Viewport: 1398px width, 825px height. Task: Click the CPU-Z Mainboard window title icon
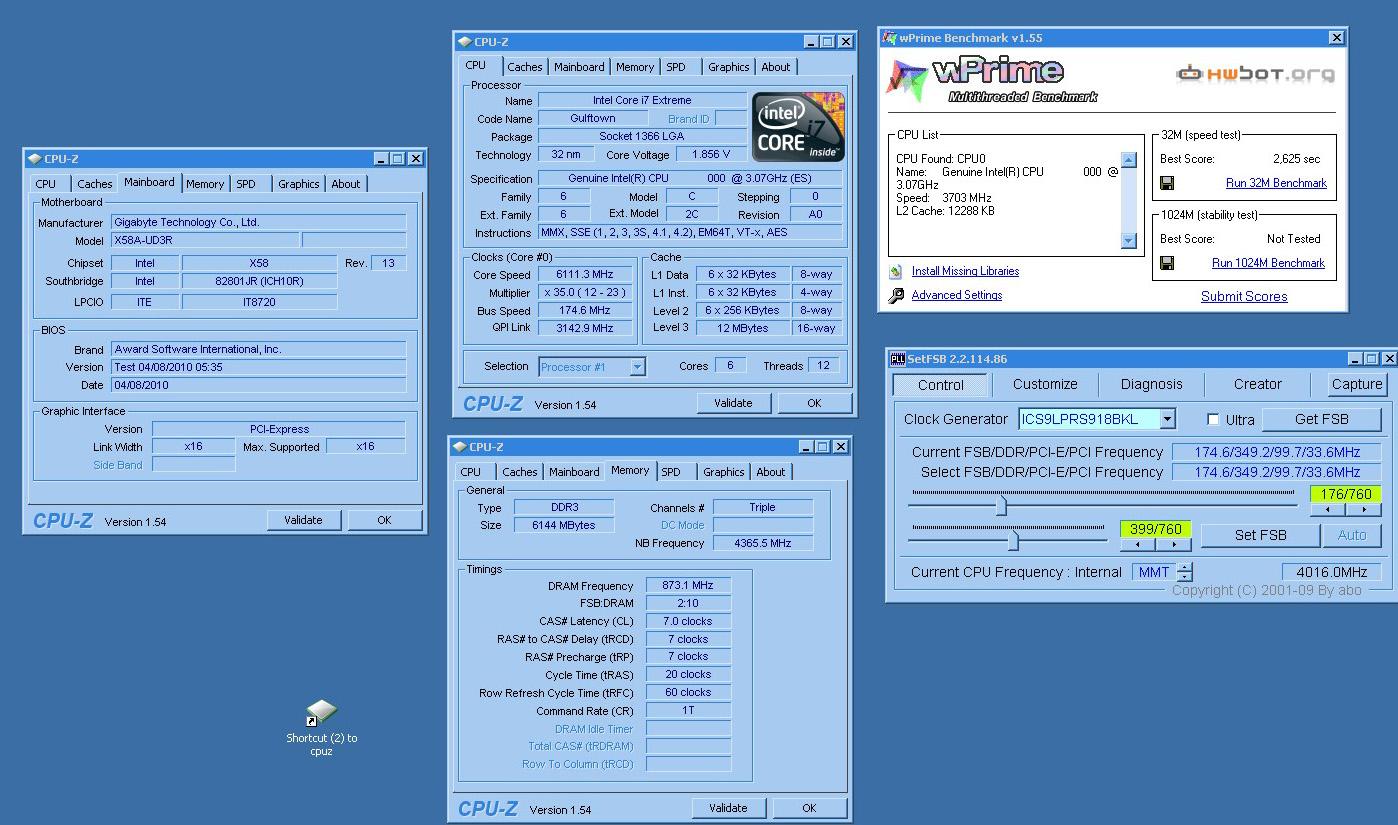[35, 159]
